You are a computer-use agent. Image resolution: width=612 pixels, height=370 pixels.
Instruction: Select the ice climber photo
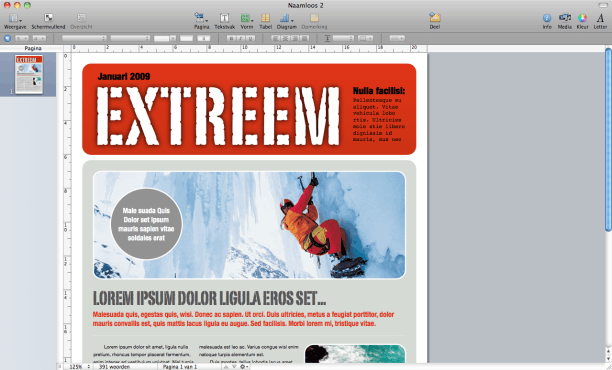click(249, 225)
